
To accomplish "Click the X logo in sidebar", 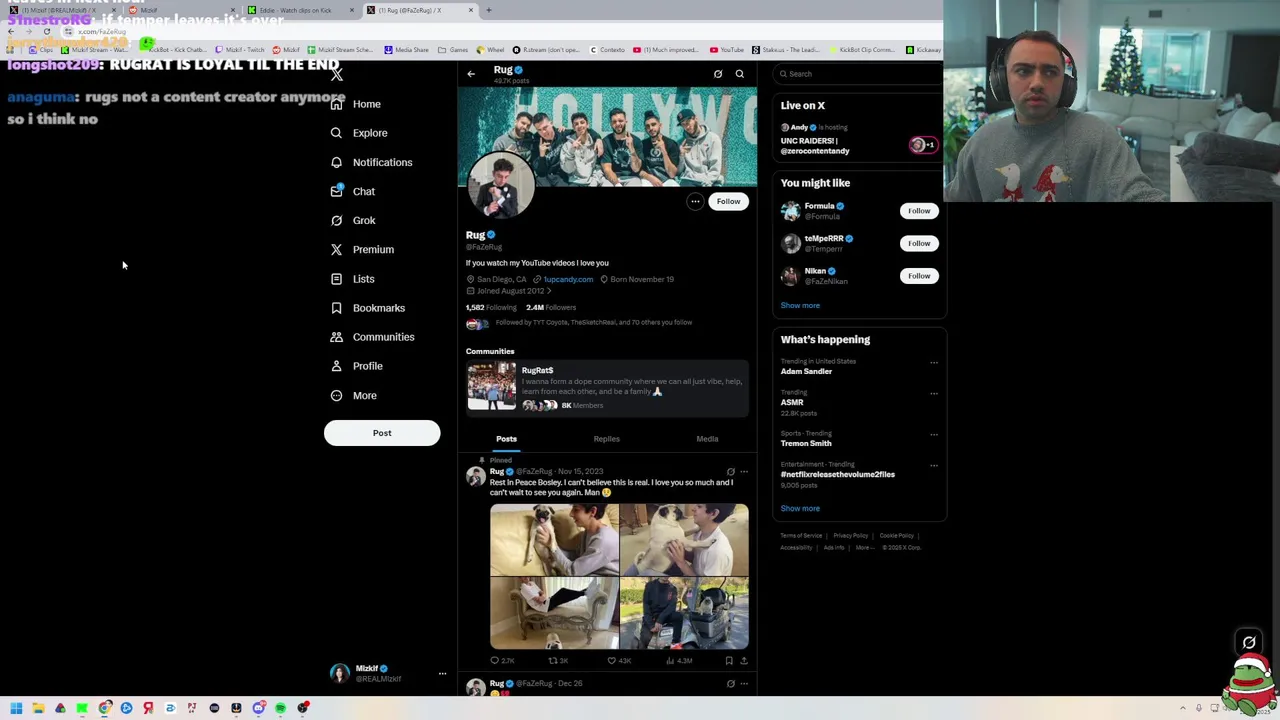I will 337,74.
